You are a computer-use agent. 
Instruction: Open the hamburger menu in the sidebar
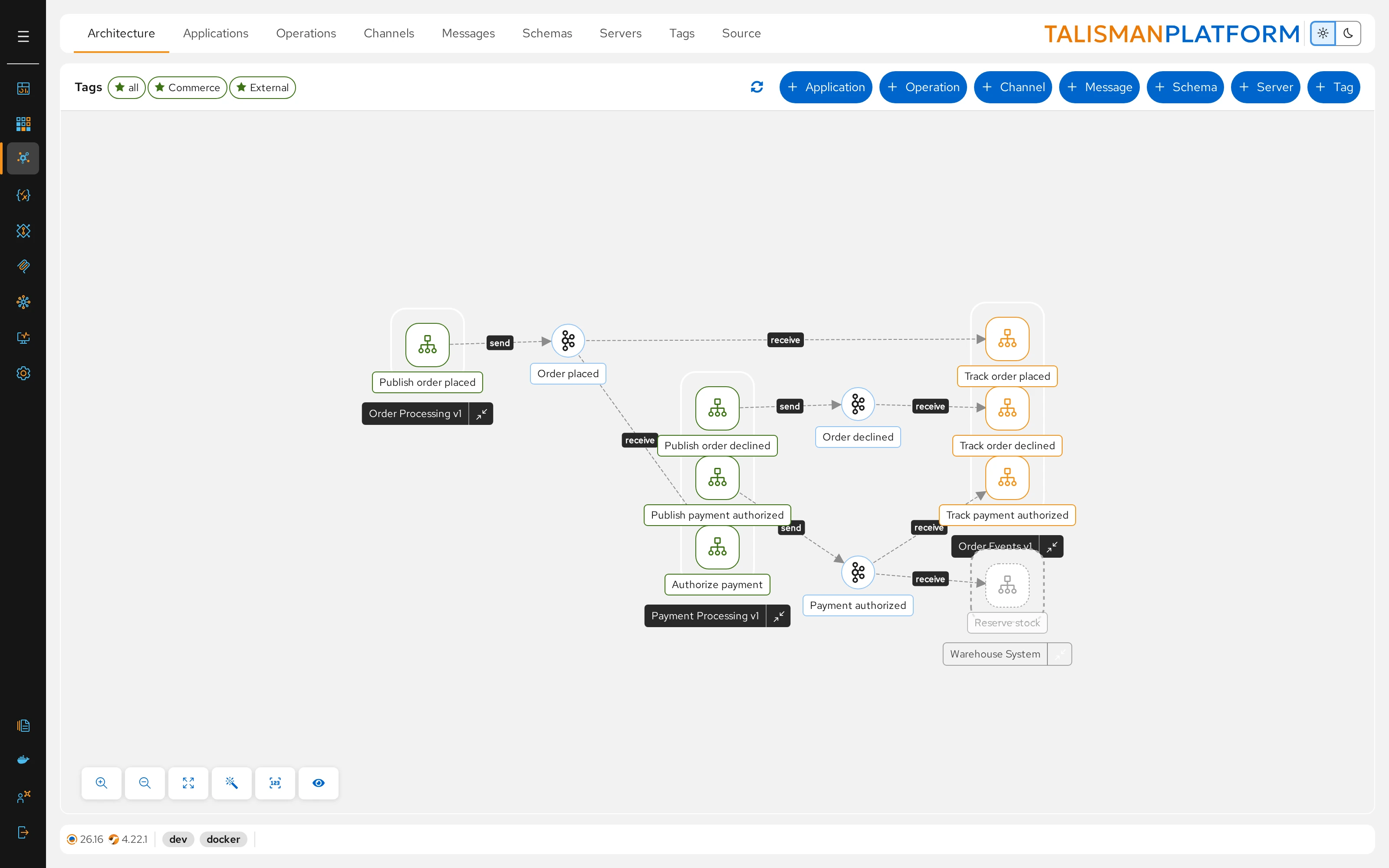coord(23,36)
